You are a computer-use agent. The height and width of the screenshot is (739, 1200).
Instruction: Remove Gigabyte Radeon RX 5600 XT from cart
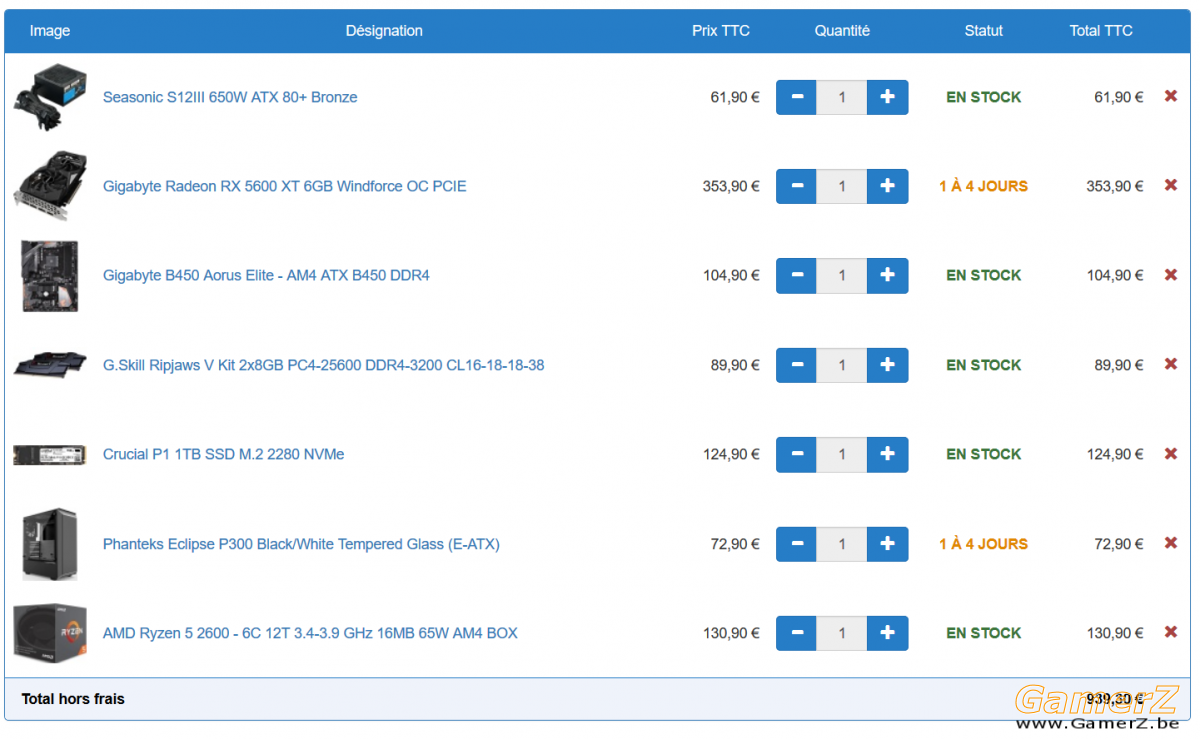(1171, 185)
